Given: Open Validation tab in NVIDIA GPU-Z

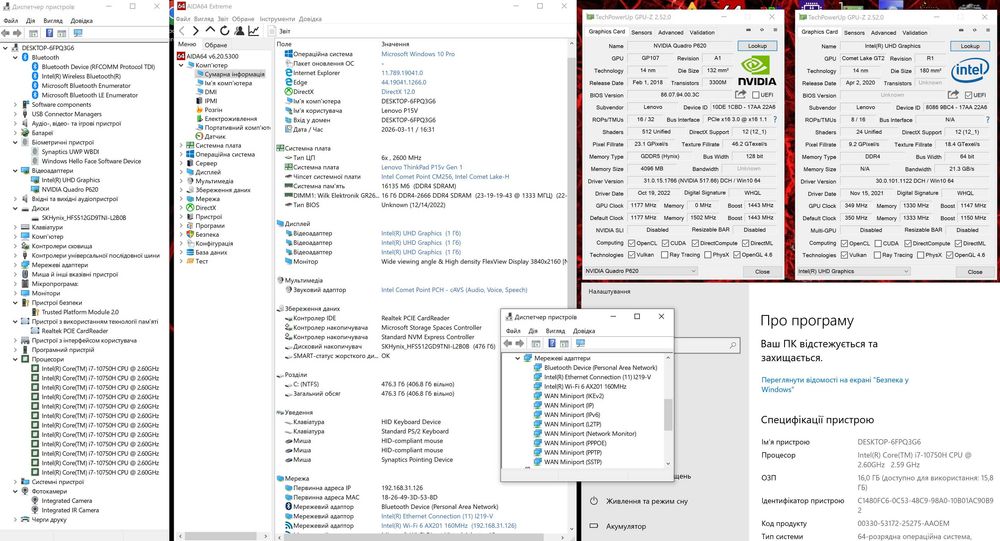Looking at the screenshot, I should pos(702,32).
